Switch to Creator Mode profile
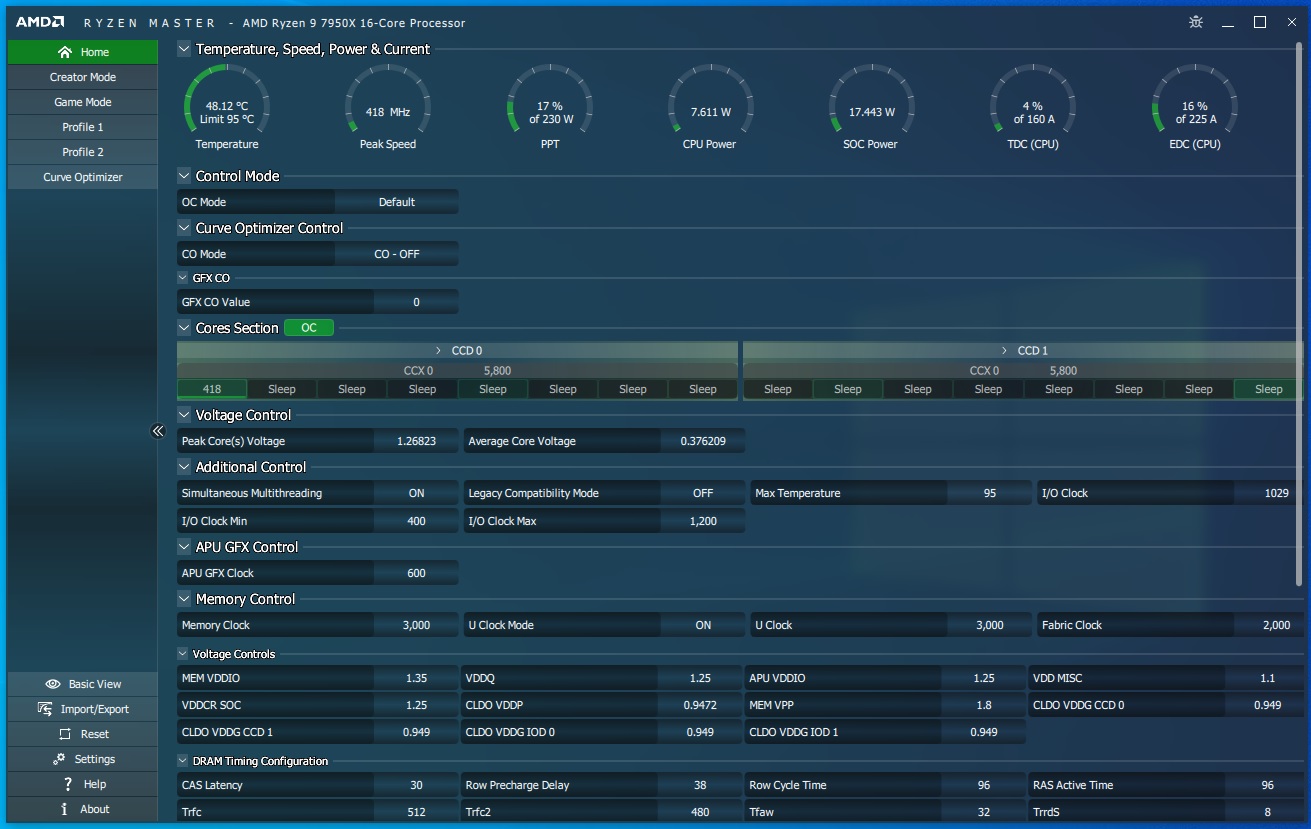Image resolution: width=1311 pixels, height=829 pixels. [x=83, y=77]
